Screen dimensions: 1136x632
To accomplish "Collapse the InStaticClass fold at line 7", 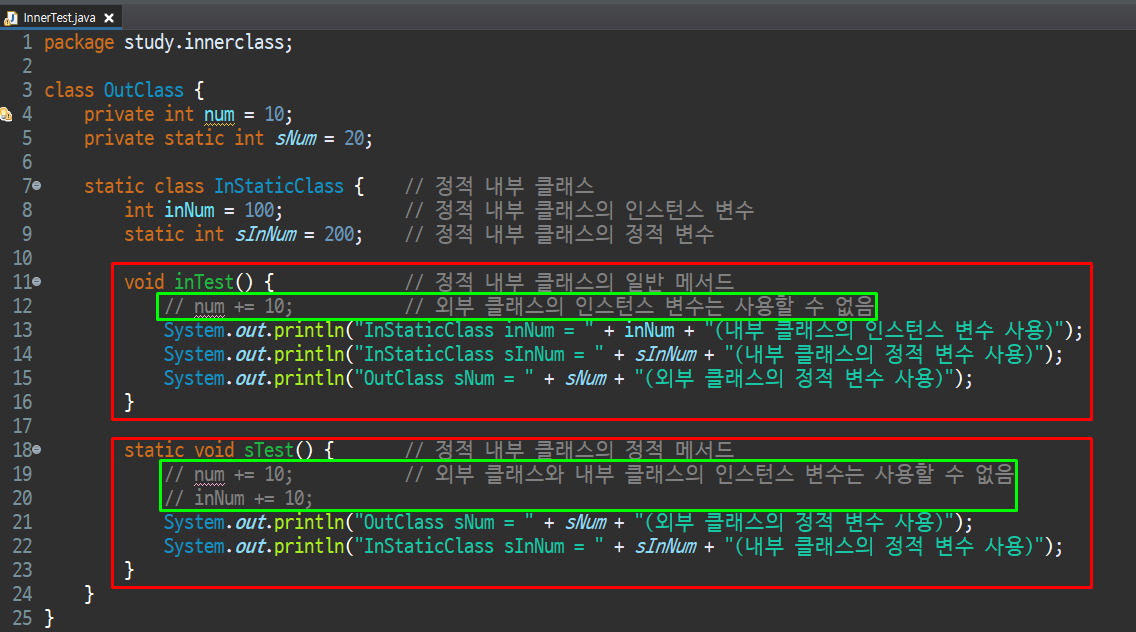I will (x=37, y=186).
